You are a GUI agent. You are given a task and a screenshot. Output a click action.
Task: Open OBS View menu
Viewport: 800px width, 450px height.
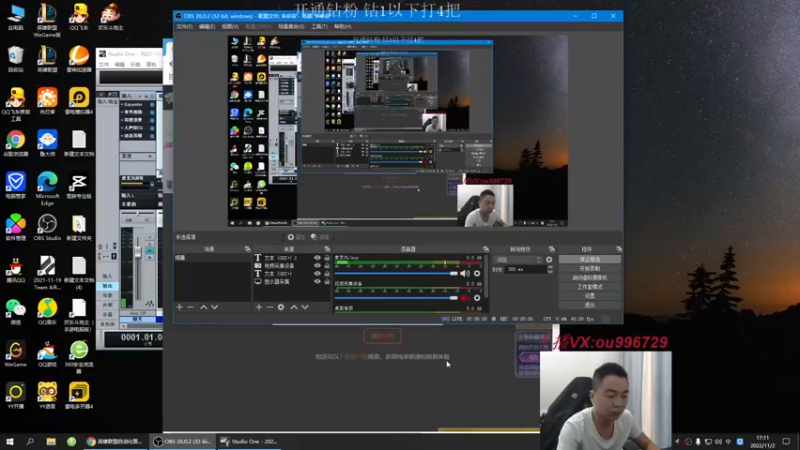pyautogui.click(x=230, y=27)
